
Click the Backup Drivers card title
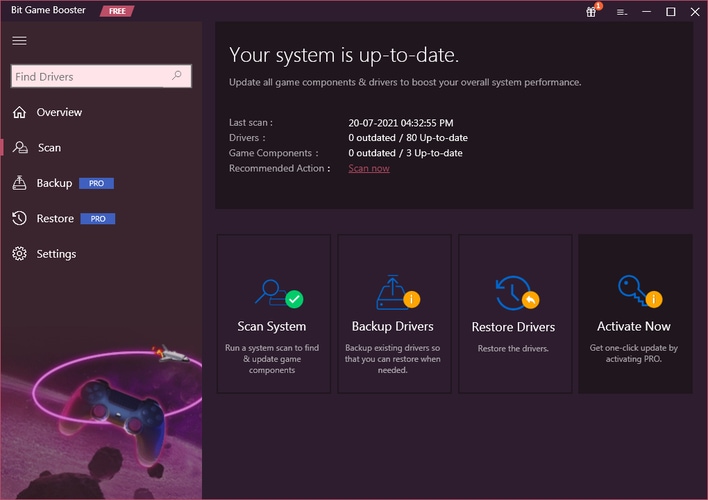(x=393, y=326)
